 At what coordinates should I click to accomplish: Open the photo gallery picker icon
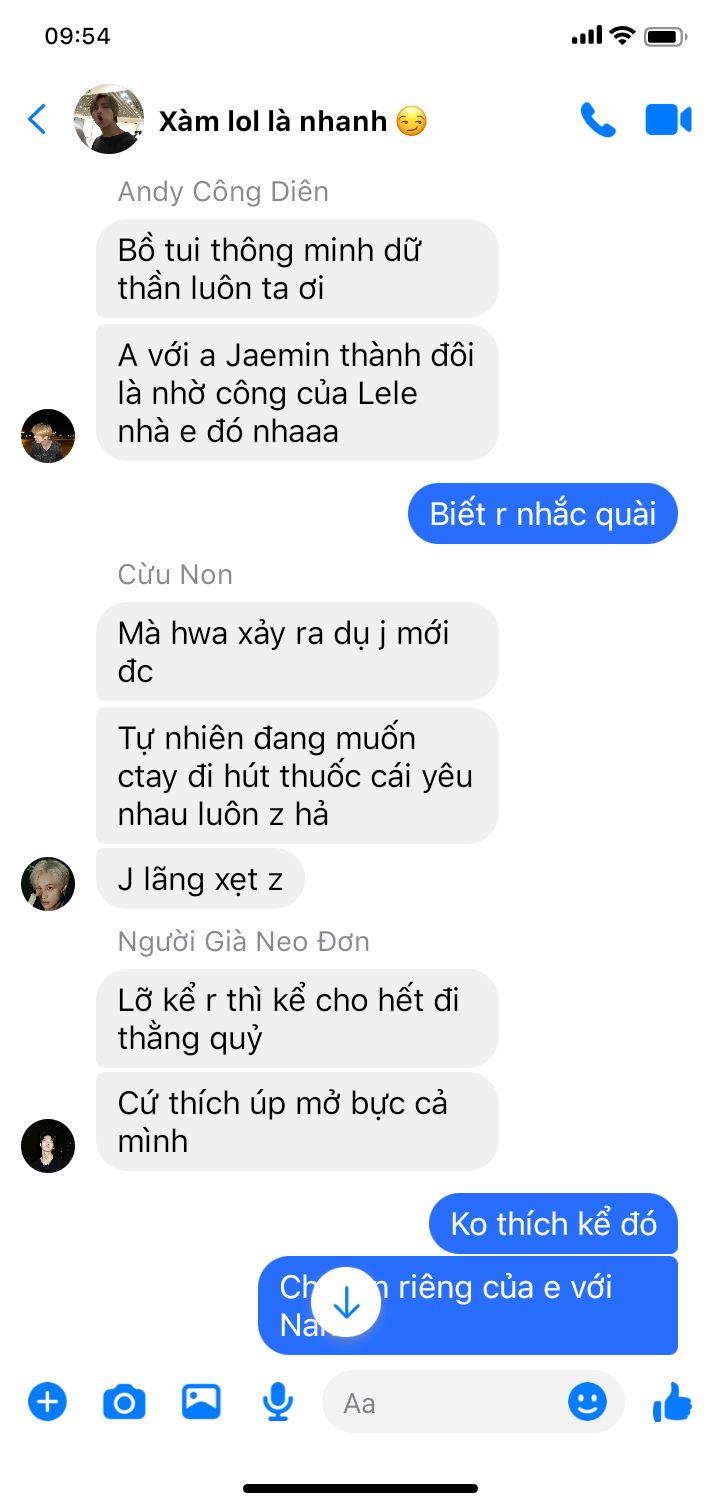pos(201,1401)
